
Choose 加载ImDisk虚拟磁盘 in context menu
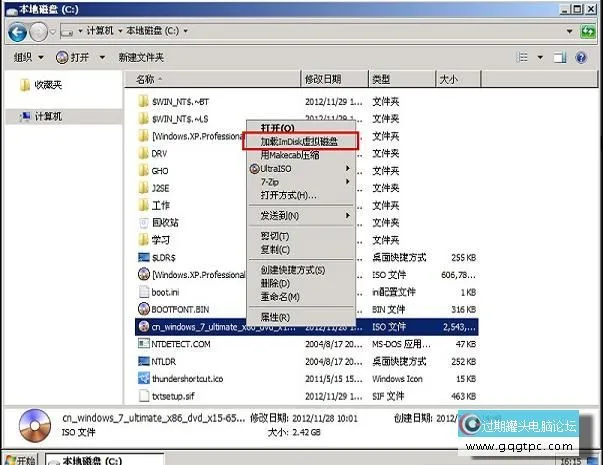pos(301,142)
